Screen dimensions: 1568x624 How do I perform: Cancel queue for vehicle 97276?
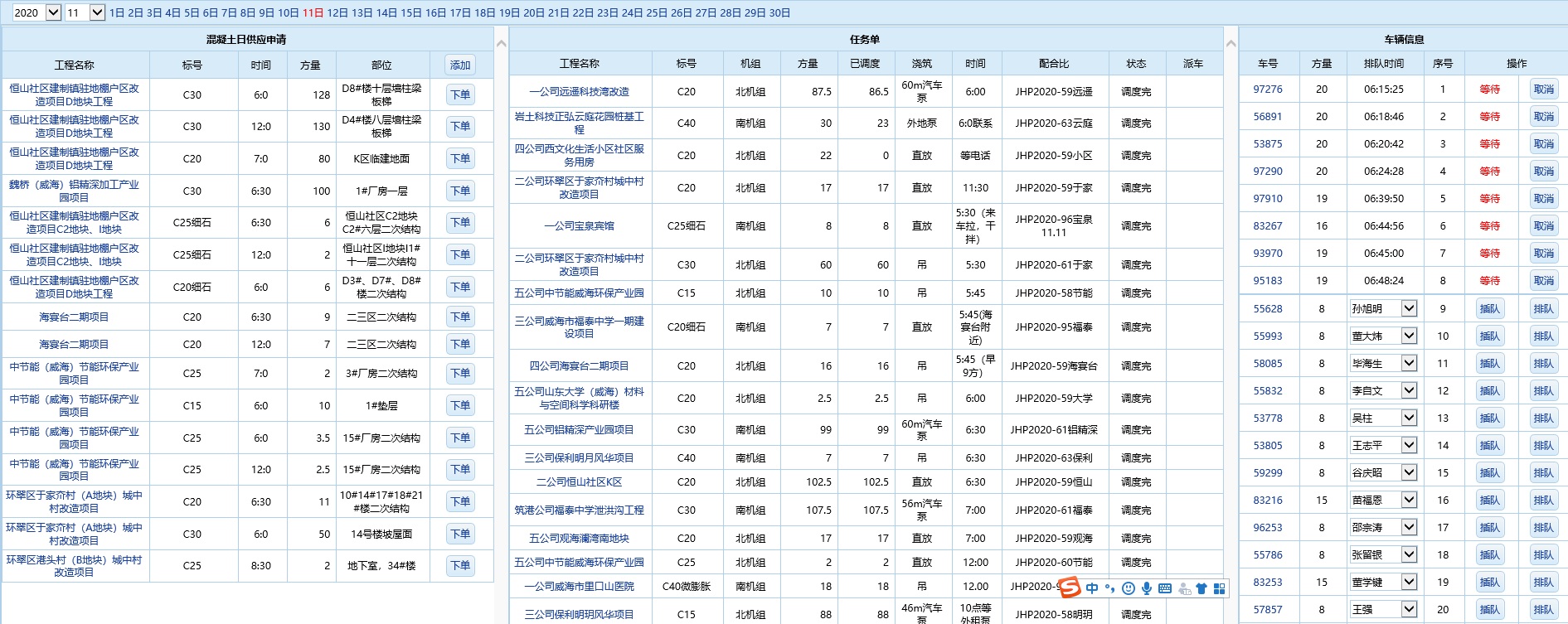1543,89
